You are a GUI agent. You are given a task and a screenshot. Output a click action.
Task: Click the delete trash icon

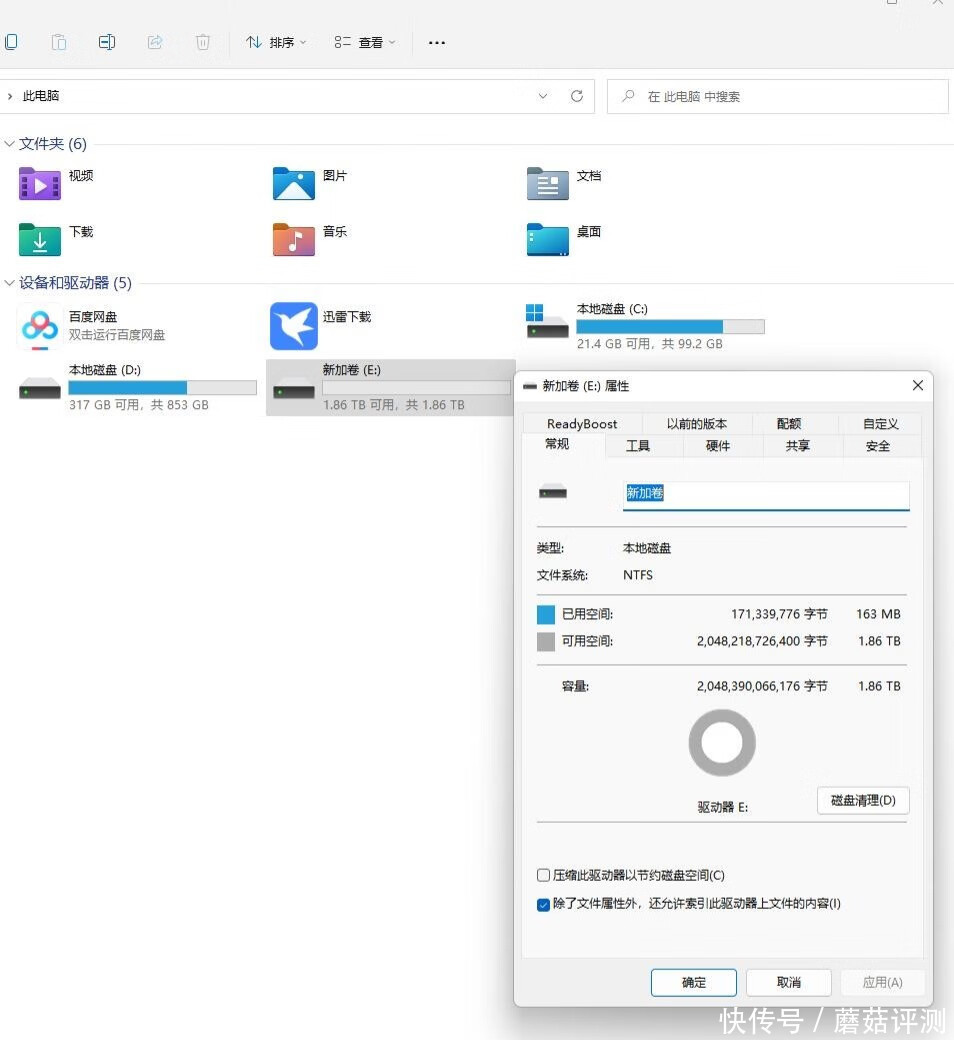coord(203,42)
